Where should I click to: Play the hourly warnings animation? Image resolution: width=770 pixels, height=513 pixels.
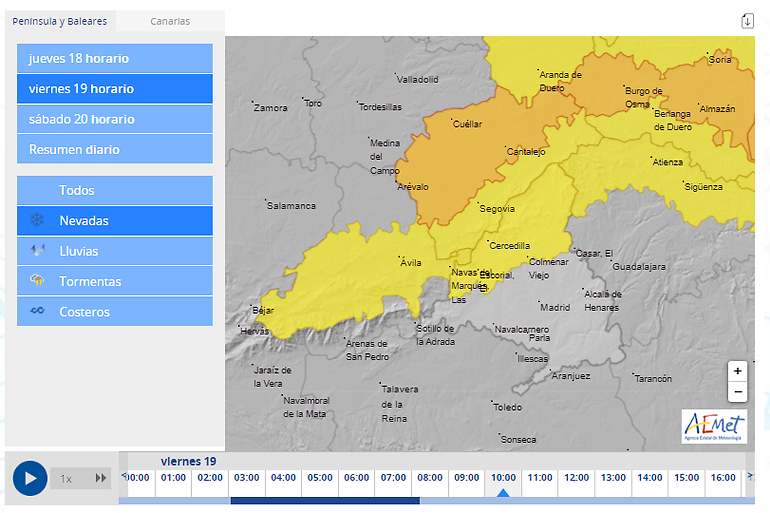[30, 478]
